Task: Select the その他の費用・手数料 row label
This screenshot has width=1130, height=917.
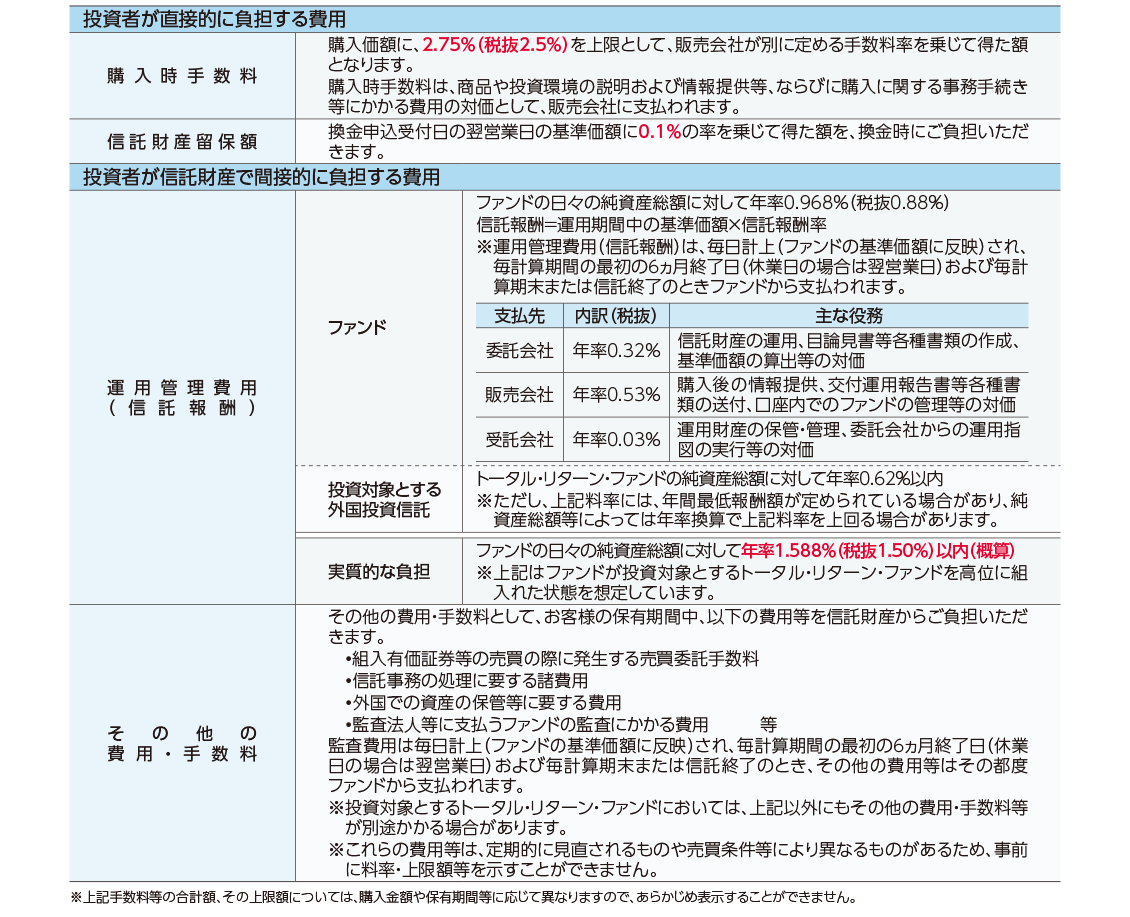Action: pyautogui.click(x=182, y=744)
